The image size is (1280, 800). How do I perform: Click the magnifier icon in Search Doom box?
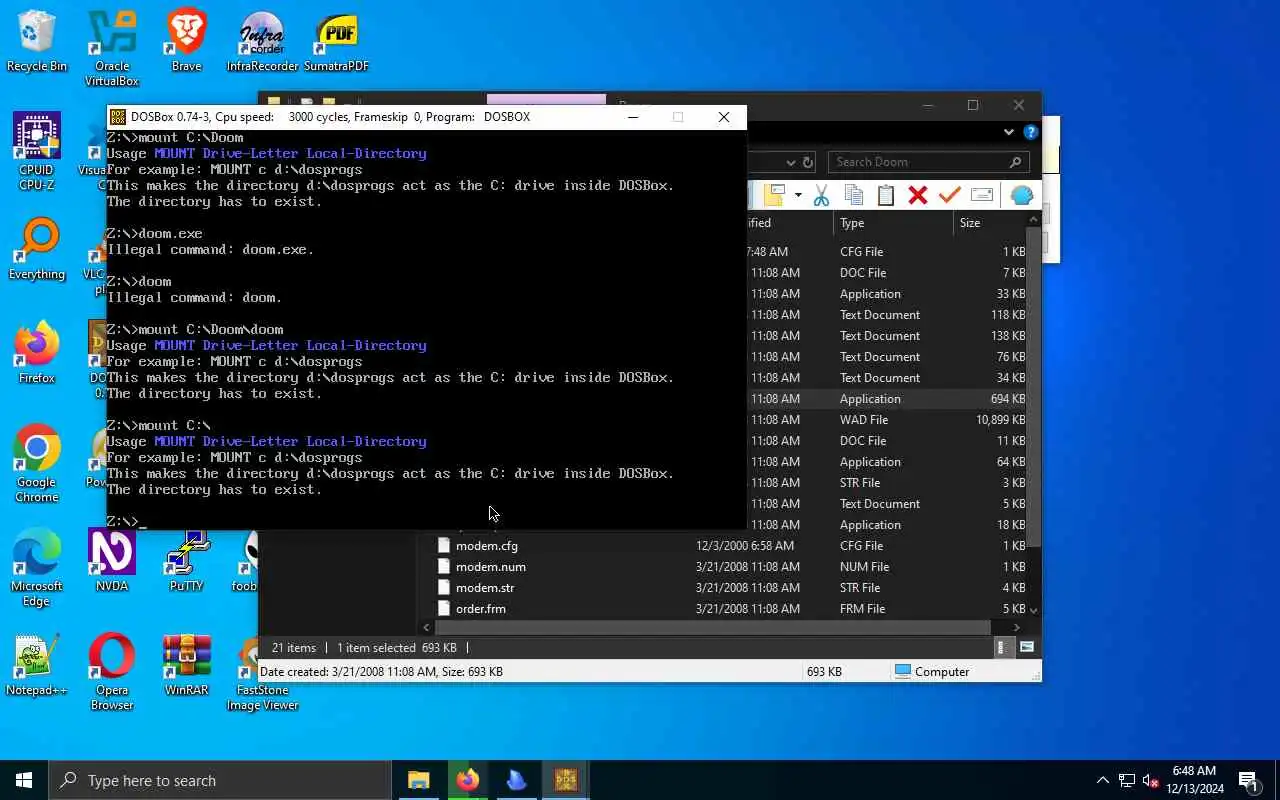[1015, 162]
